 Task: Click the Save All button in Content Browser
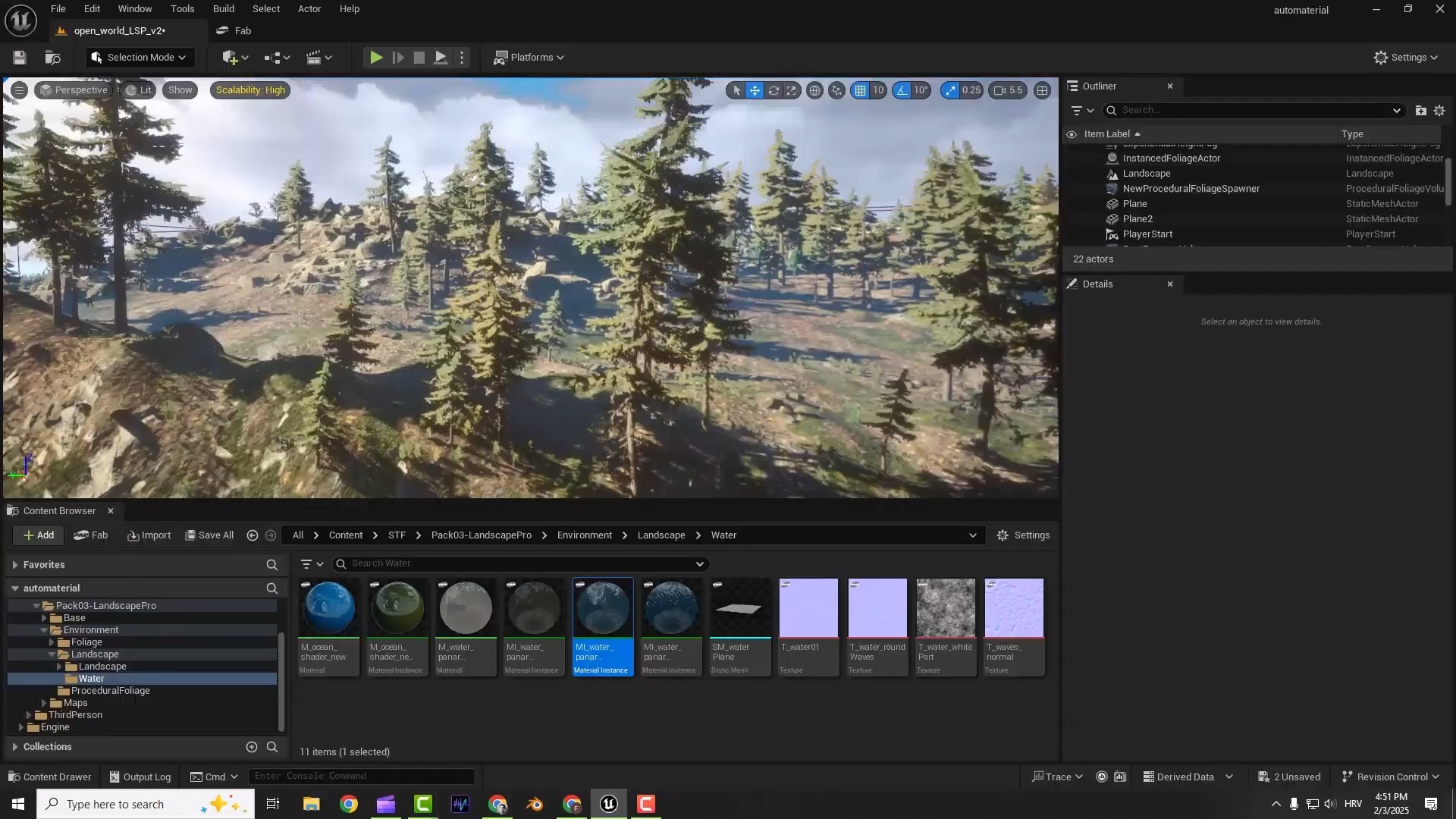[x=209, y=535]
